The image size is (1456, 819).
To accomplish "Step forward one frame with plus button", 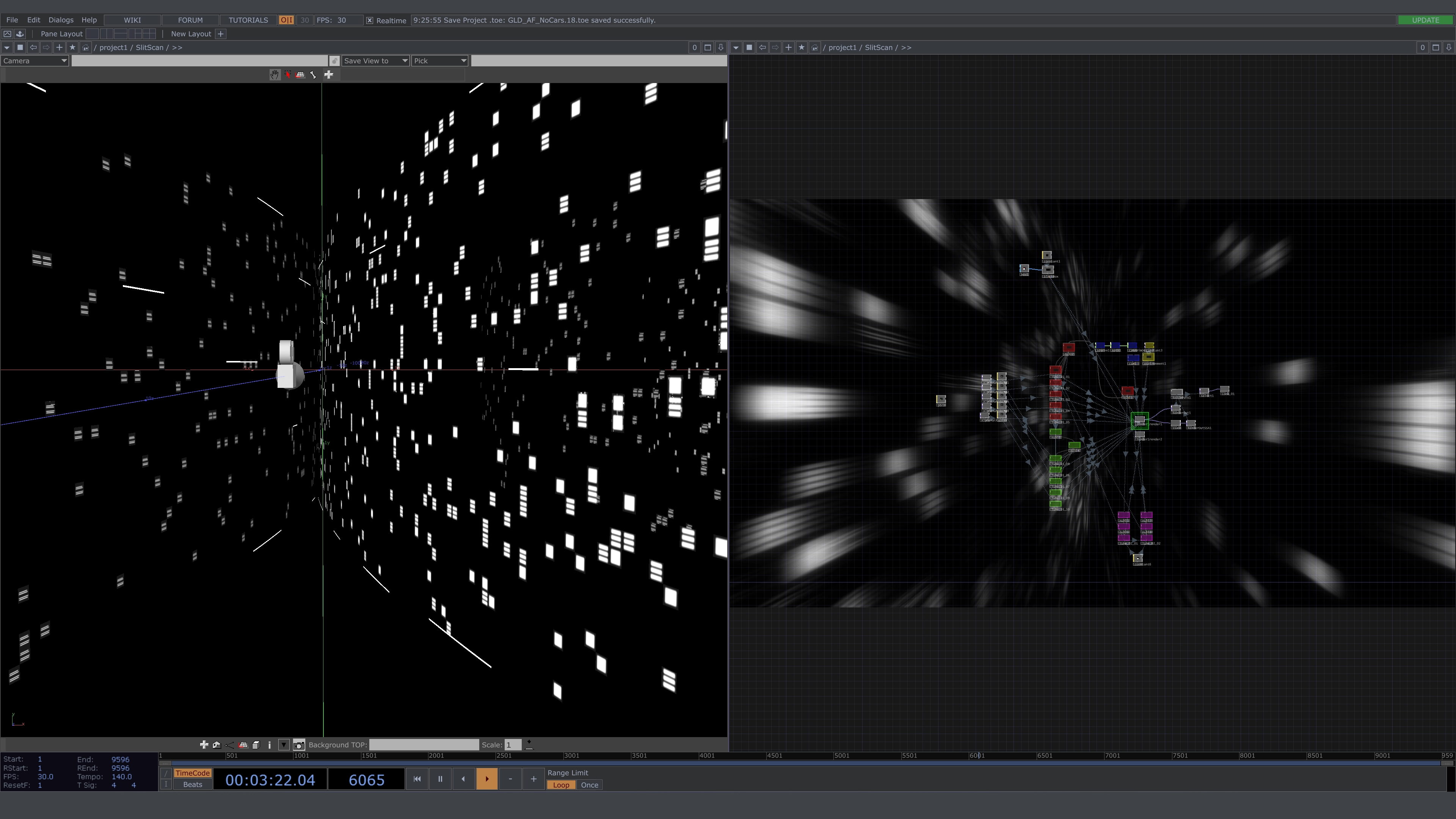I will (533, 779).
